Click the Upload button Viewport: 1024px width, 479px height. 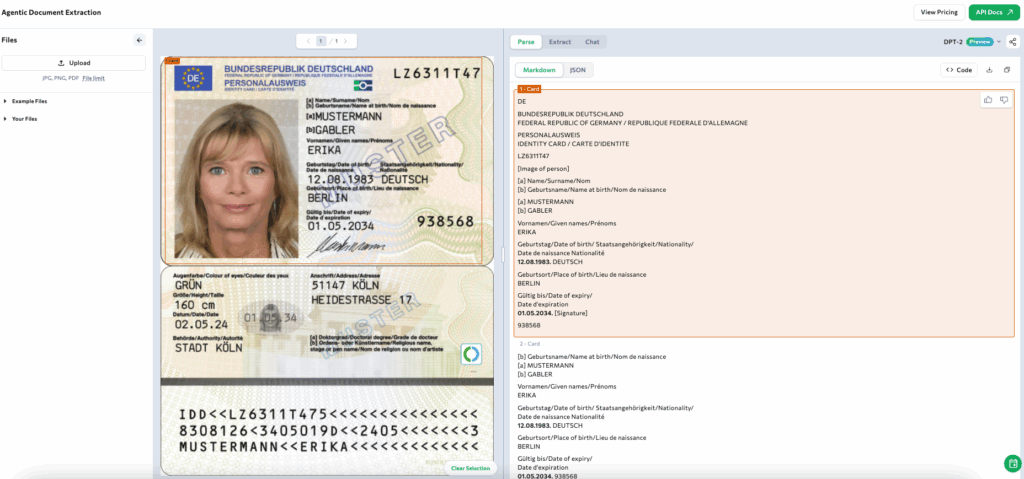(x=74, y=62)
